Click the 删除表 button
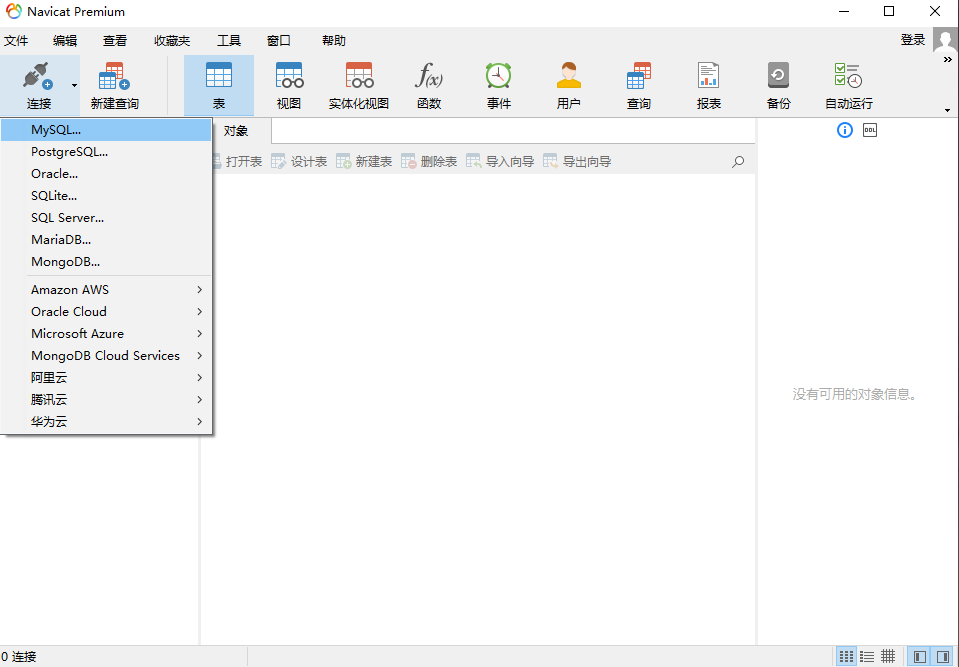The width and height of the screenshot is (959, 667). 429,161
